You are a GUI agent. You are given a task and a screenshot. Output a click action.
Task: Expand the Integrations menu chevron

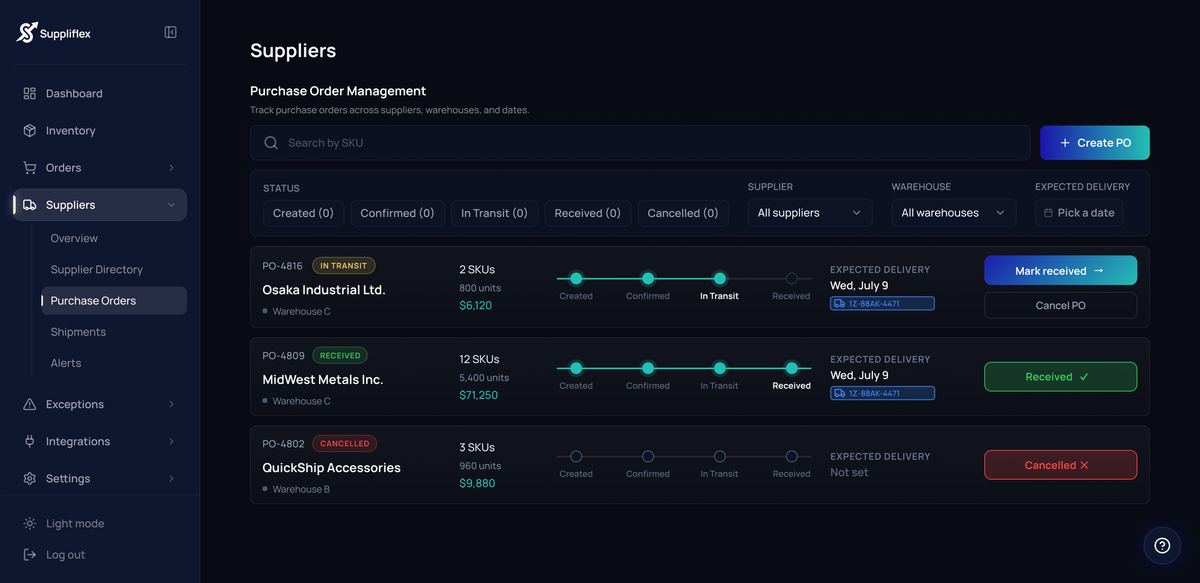click(x=171, y=441)
